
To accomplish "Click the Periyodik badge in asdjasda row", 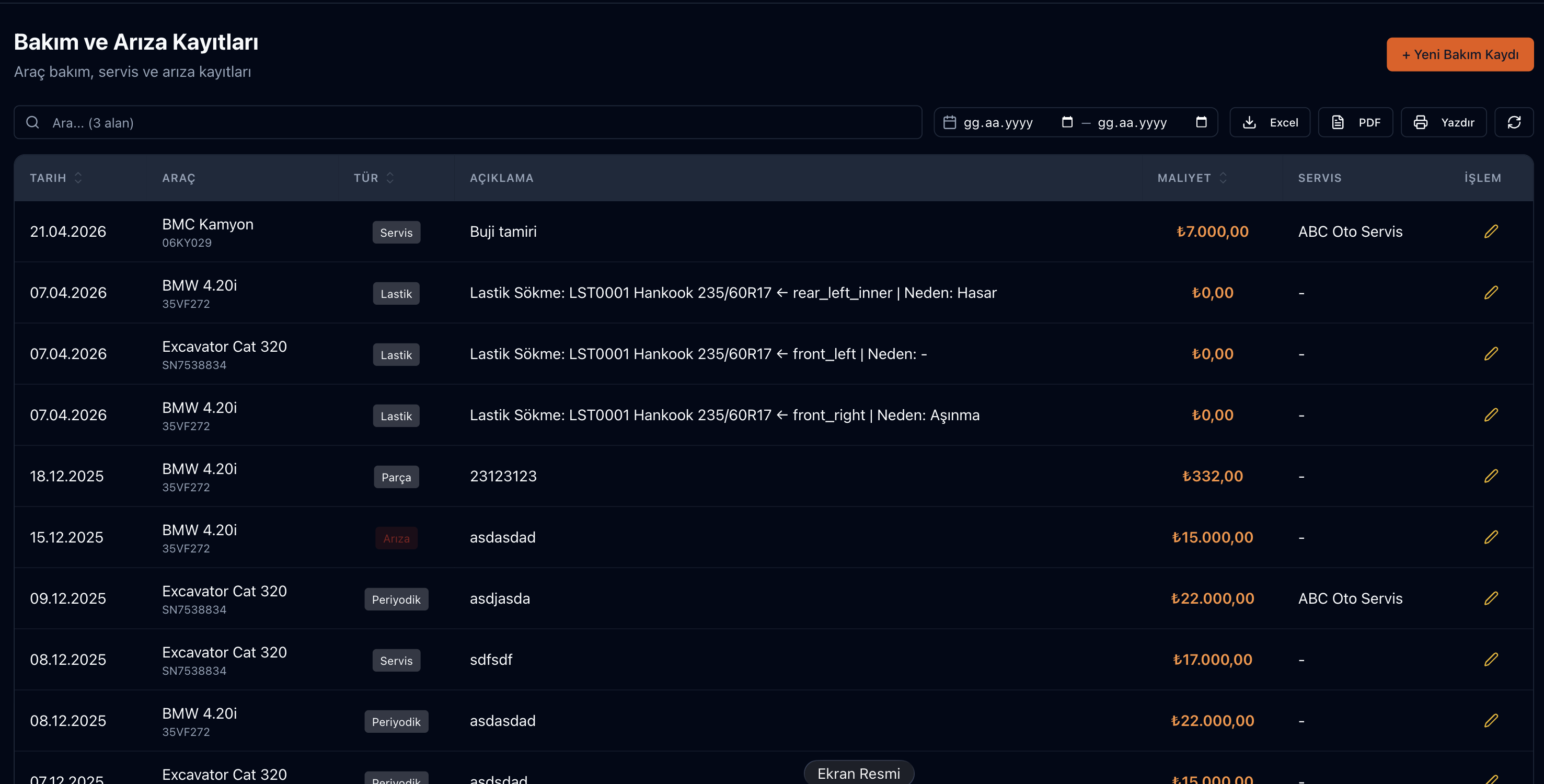I will pyautogui.click(x=396, y=599).
